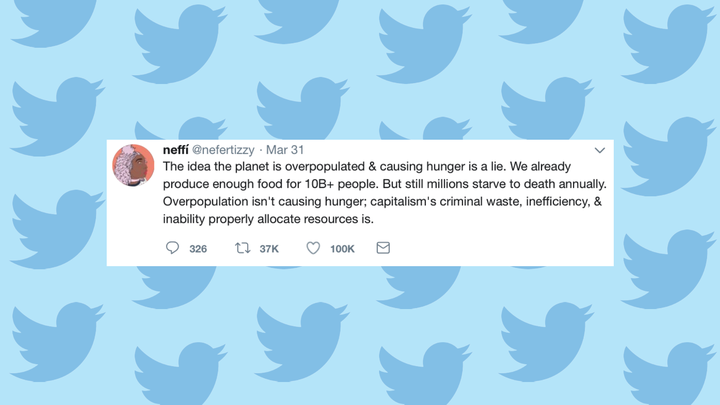The height and width of the screenshot is (405, 720).
Task: Click the reply speech bubble icon
Action: point(172,248)
